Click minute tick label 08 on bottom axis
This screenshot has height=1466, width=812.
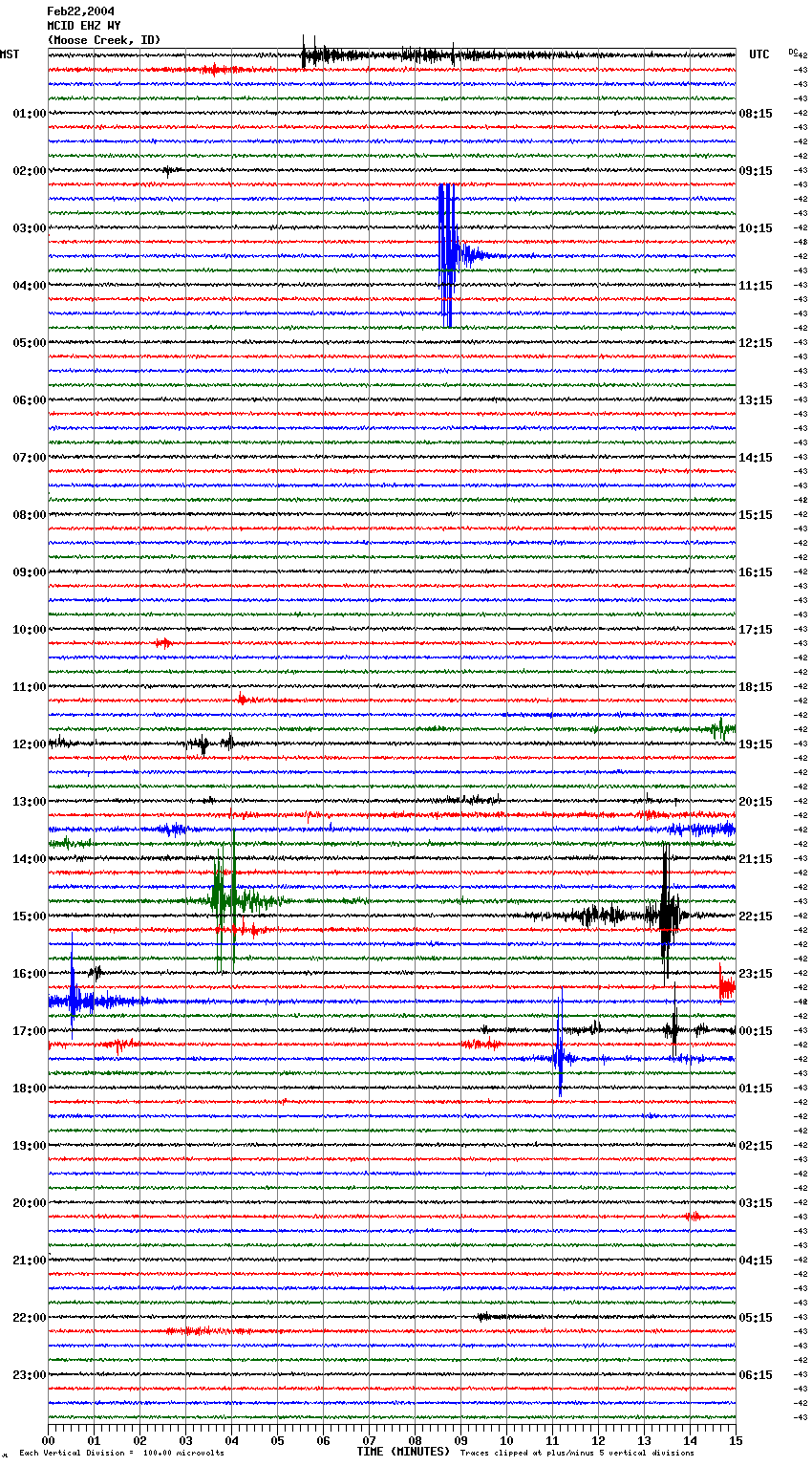pyautogui.click(x=415, y=1440)
